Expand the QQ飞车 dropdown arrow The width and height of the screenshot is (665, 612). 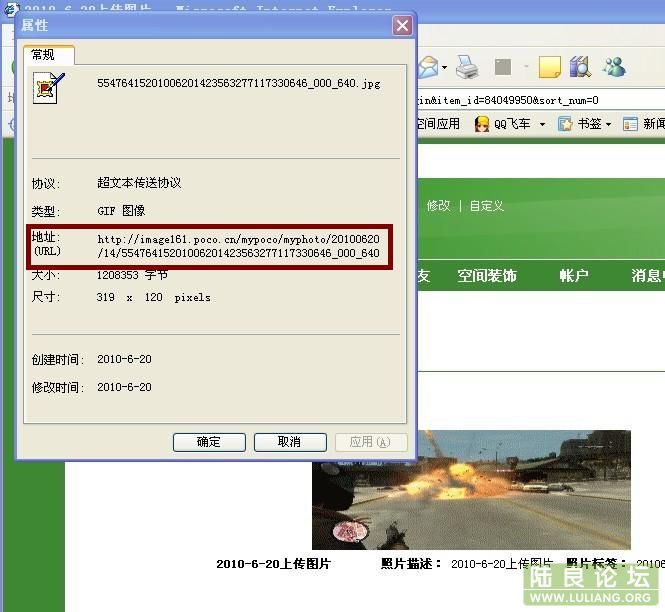pyautogui.click(x=542, y=124)
